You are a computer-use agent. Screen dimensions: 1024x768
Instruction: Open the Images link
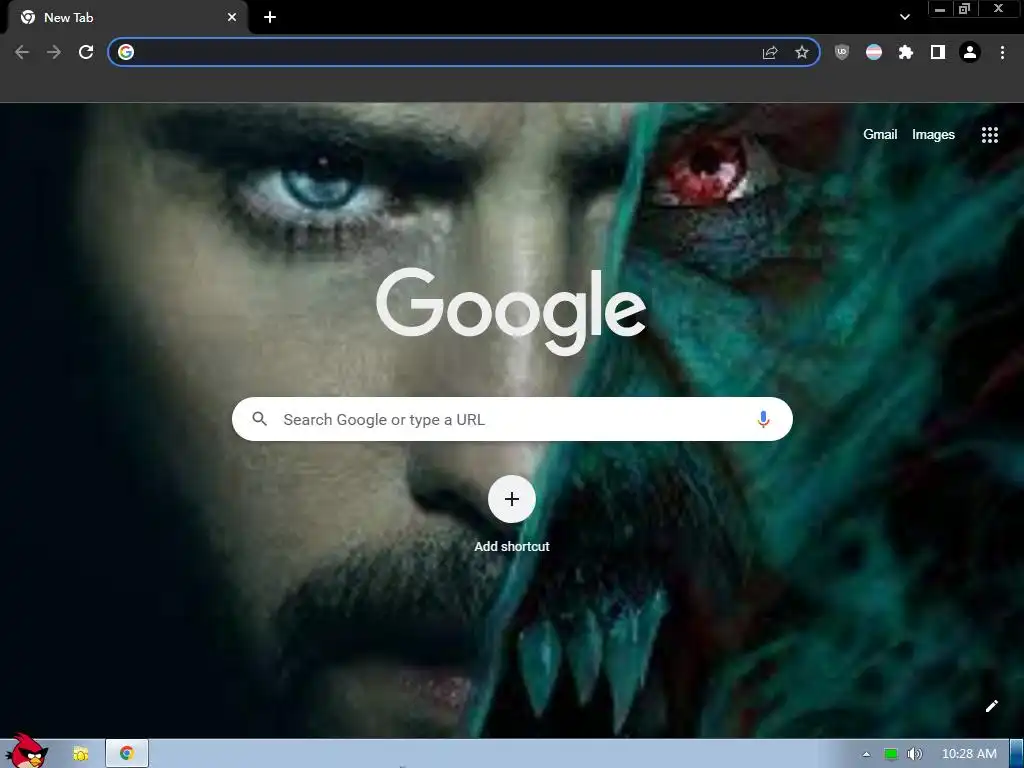pyautogui.click(x=933, y=135)
